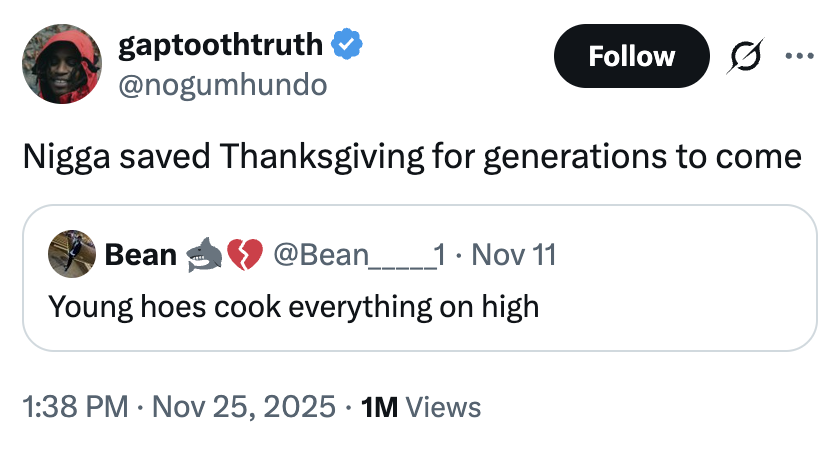The height and width of the screenshot is (452, 838).
Task: Click the main tweet text about Thanksgiving
Action: tap(412, 157)
